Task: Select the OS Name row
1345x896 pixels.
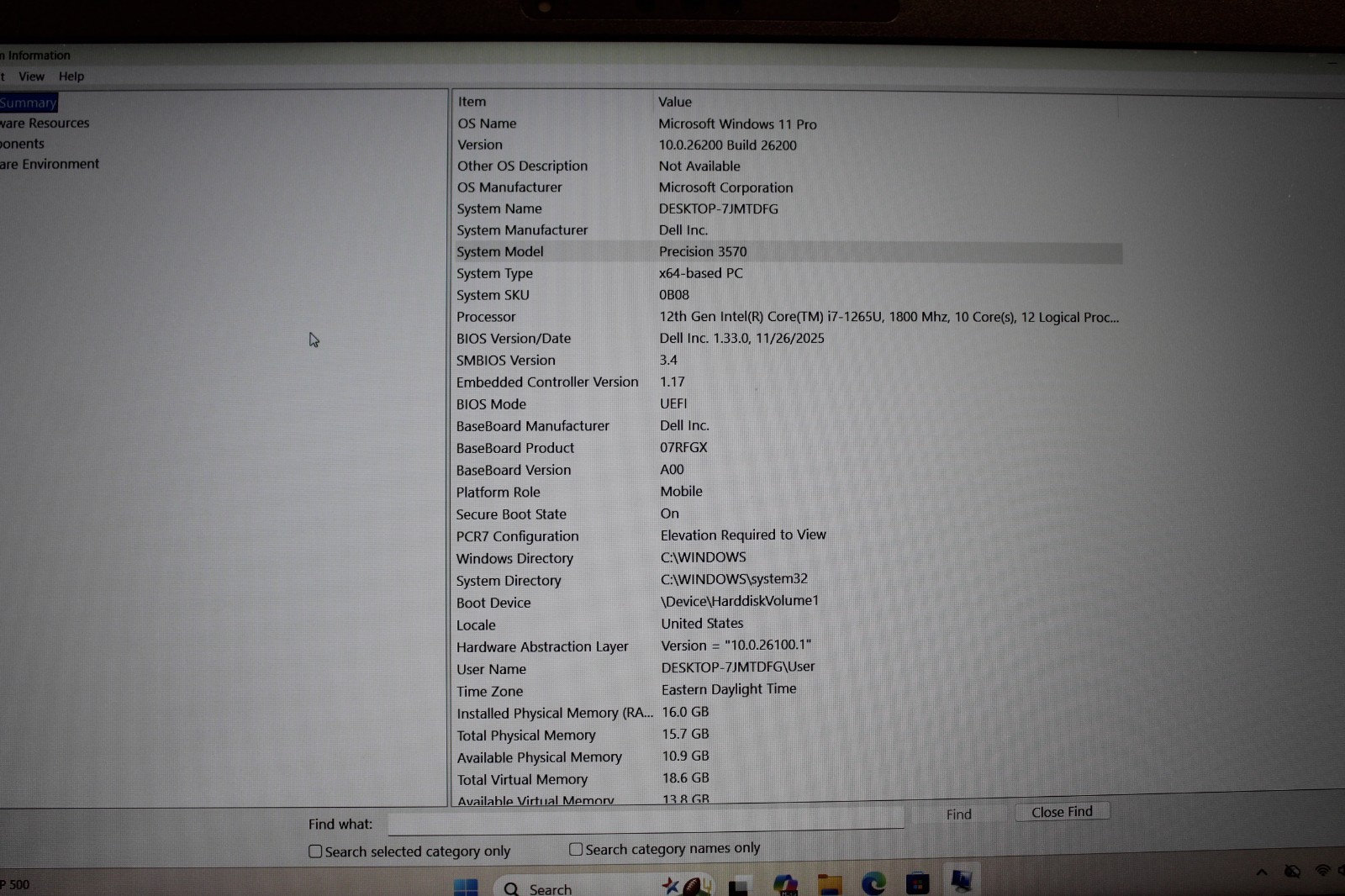Action: click(788, 124)
